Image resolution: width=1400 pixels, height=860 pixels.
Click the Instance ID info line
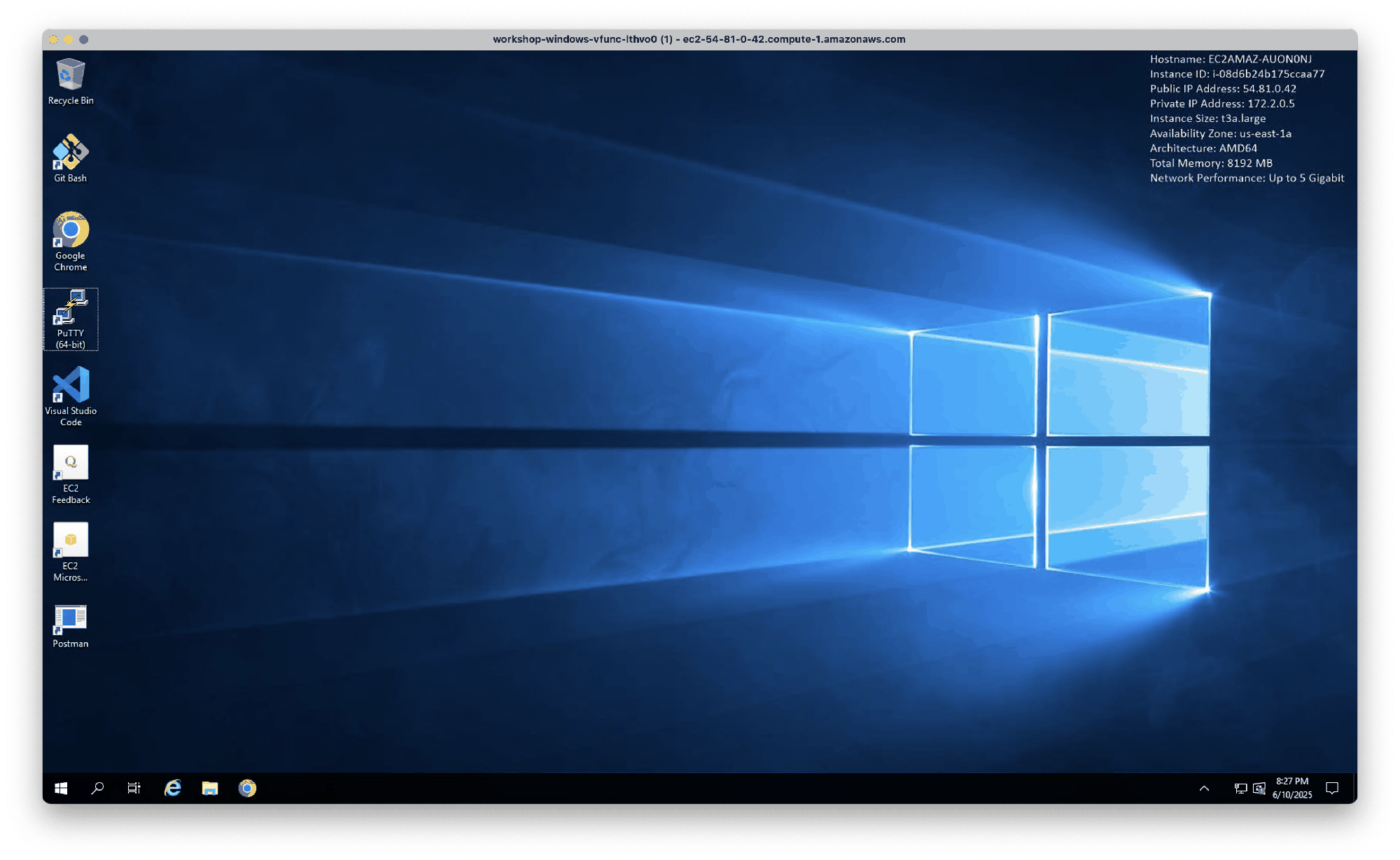click(1237, 74)
